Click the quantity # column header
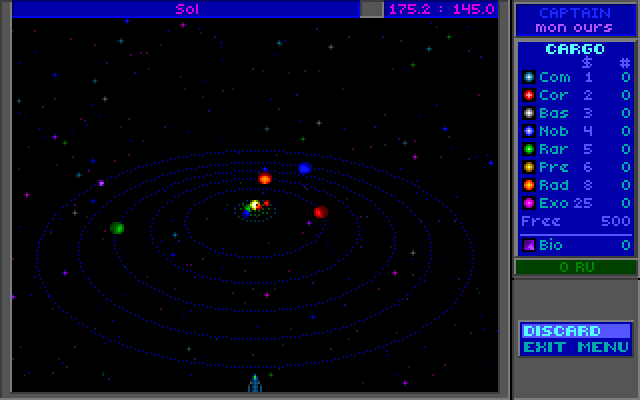This screenshot has height=400, width=640. 625,63
